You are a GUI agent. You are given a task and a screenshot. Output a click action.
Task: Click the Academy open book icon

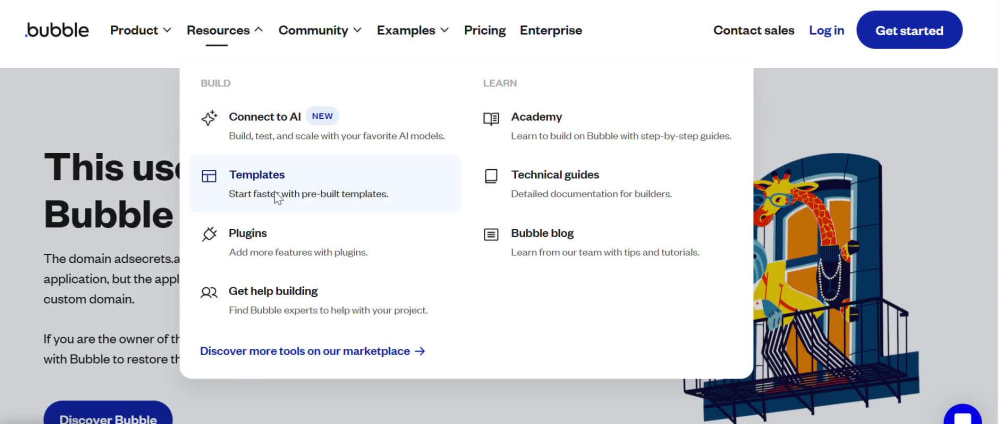491,119
